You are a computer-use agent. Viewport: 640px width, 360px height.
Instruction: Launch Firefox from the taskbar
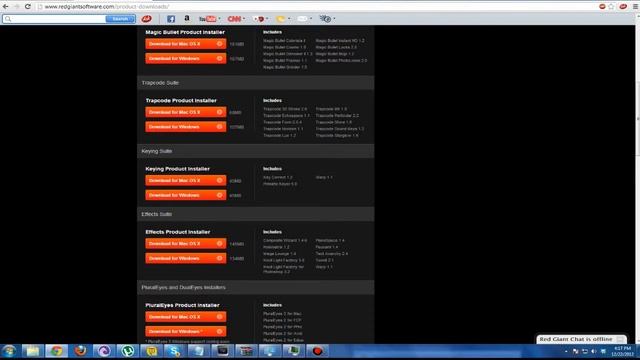pyautogui.click(x=80, y=351)
